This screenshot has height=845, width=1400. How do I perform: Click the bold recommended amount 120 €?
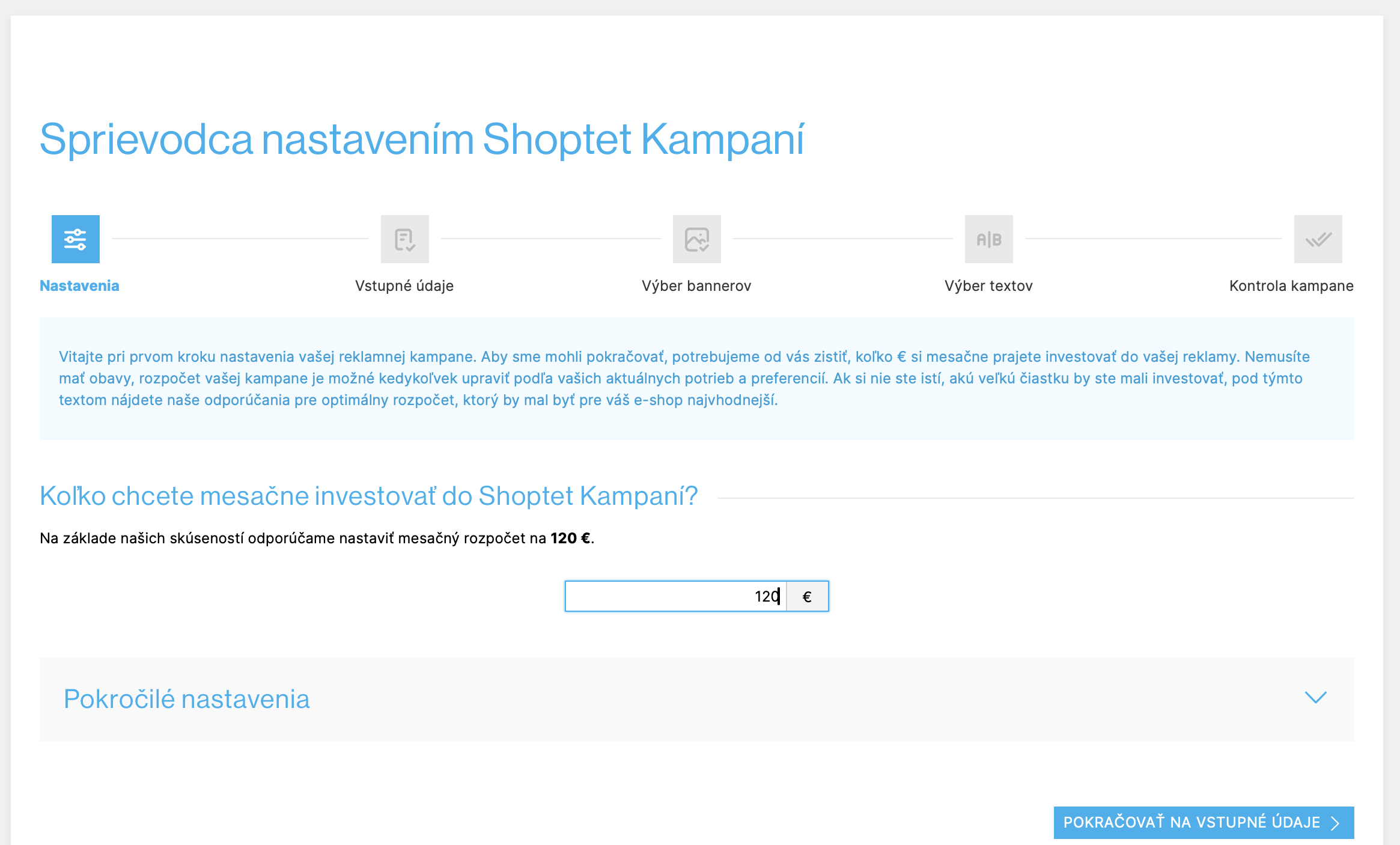570,538
